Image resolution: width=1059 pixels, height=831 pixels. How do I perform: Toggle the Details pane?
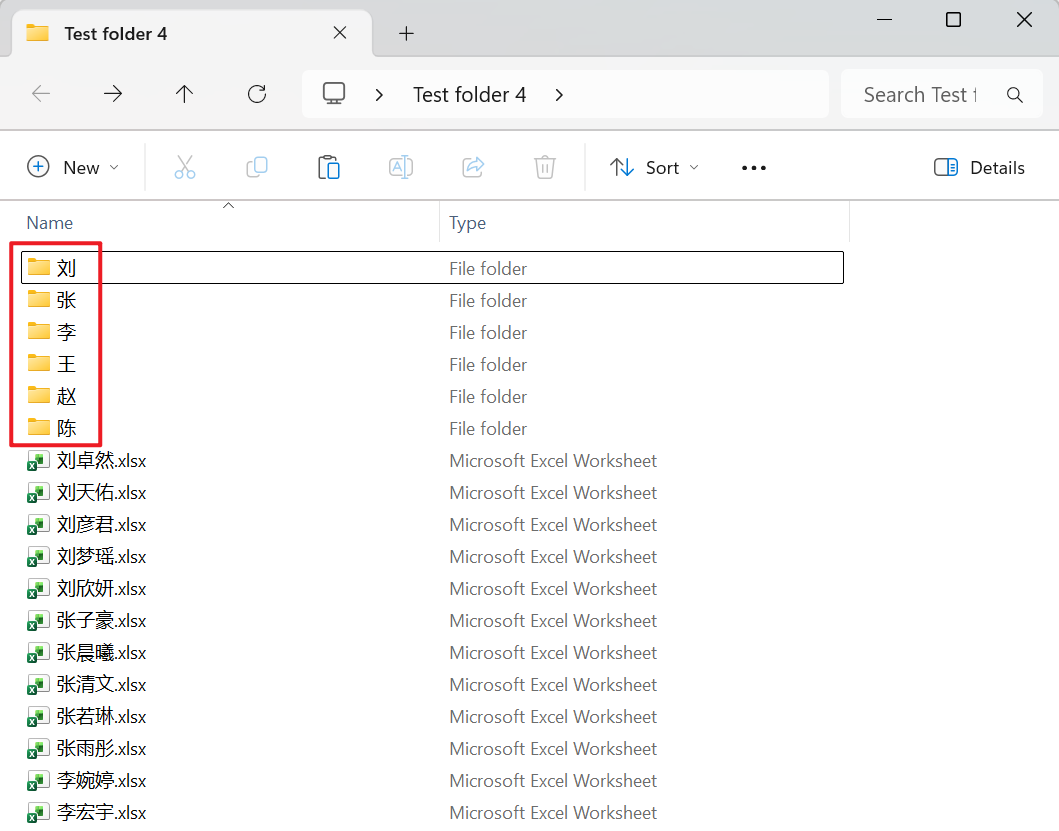tap(979, 167)
